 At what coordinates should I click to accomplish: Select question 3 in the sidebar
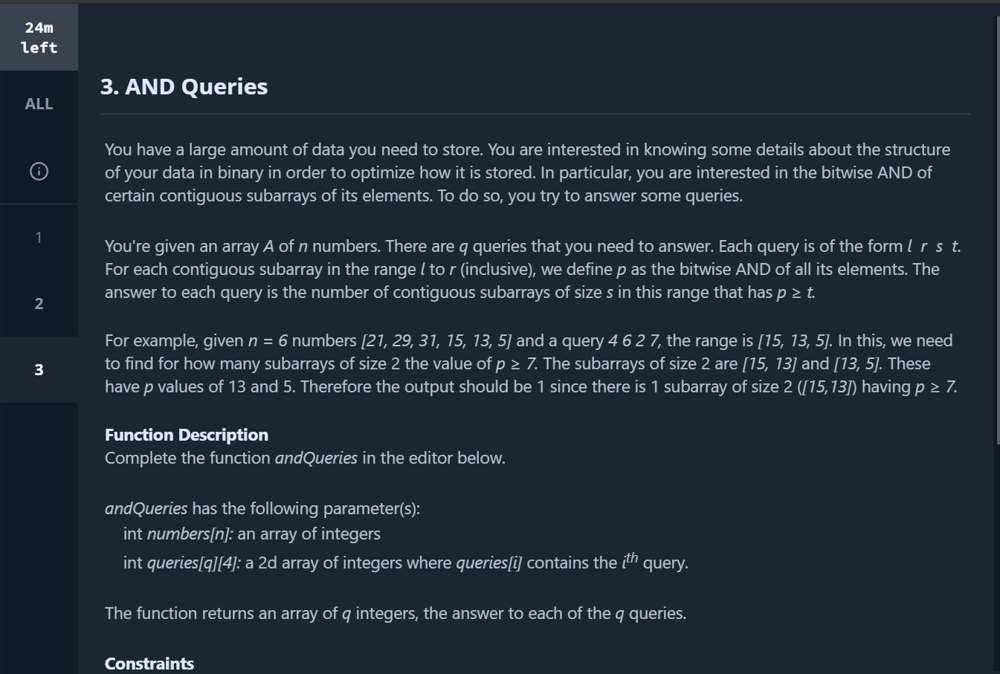[x=39, y=370]
